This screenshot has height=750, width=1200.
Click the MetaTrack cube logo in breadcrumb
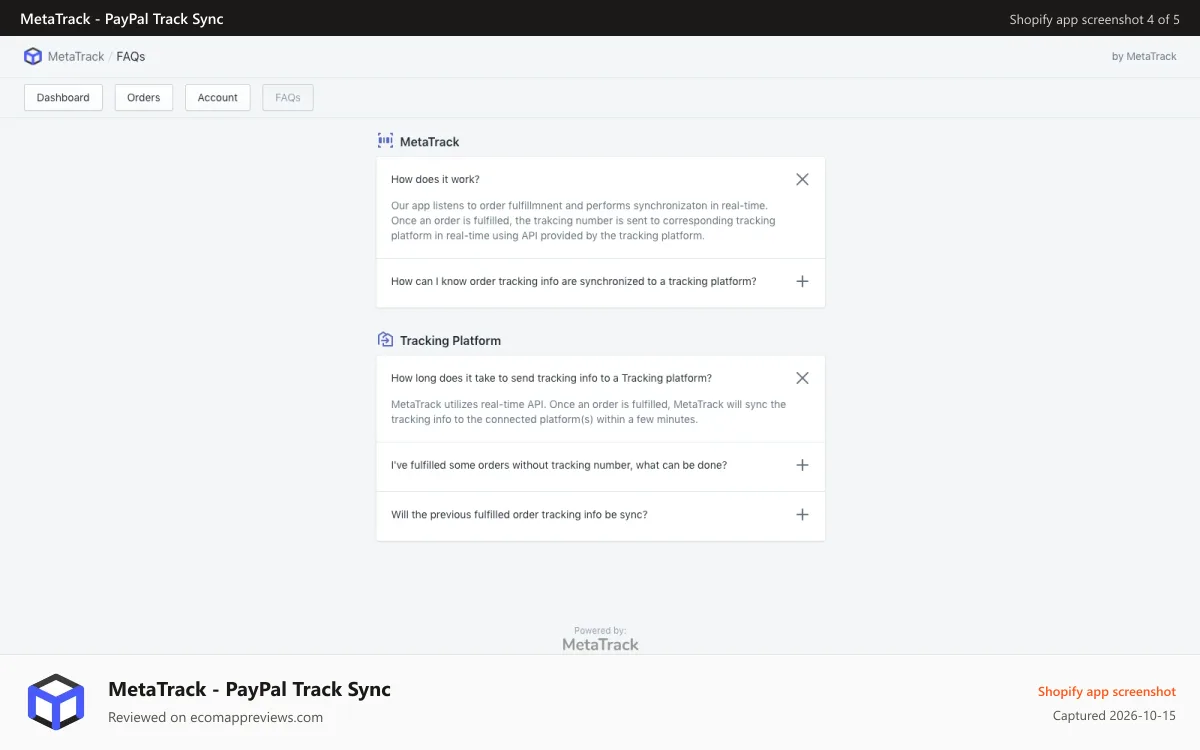click(33, 57)
